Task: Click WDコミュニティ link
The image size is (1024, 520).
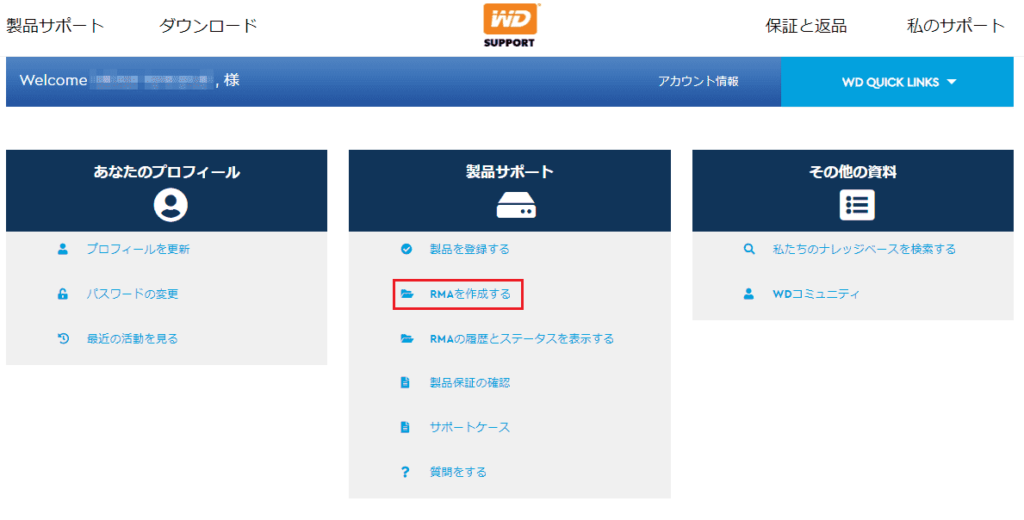Action: click(x=816, y=294)
